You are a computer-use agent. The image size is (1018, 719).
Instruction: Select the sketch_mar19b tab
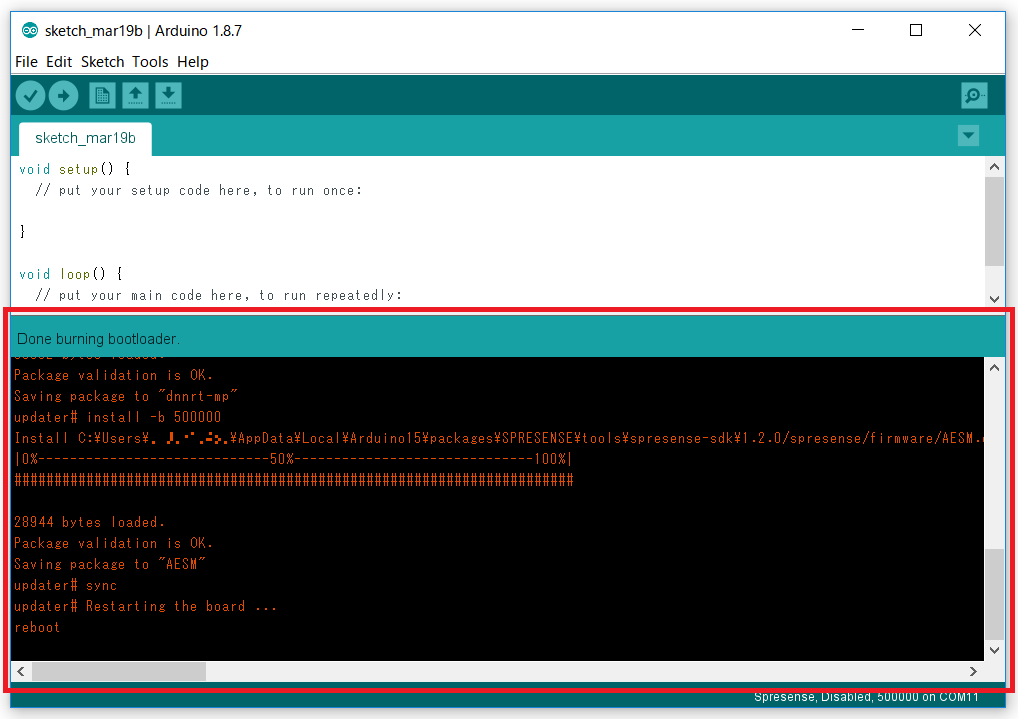click(x=85, y=138)
